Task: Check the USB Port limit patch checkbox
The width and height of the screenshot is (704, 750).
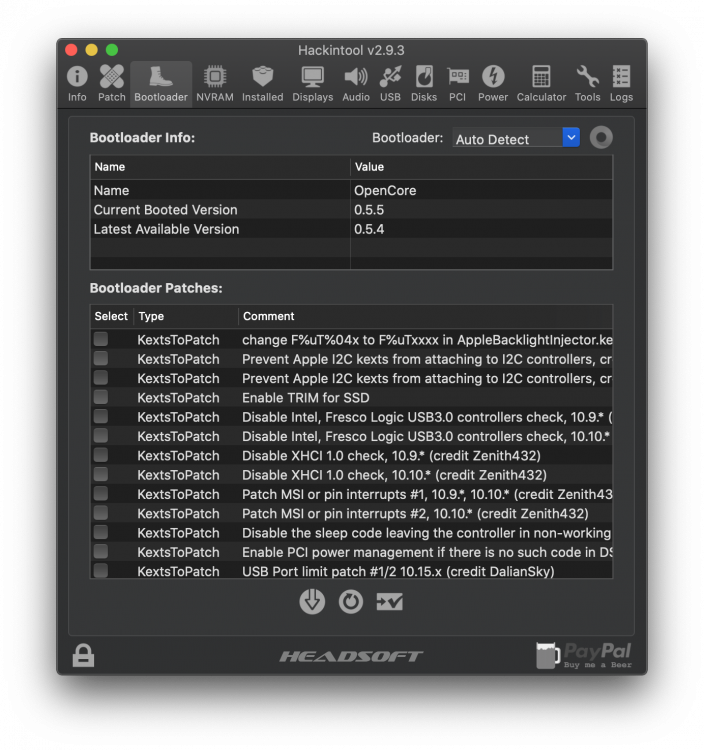Action: [x=100, y=571]
